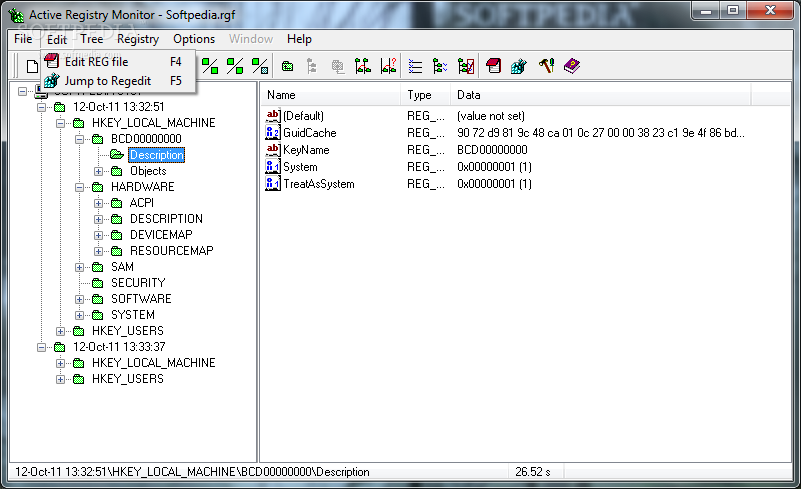Click the green folder scan toolbar icon
Viewport: 801px width, 489px height.
click(x=288, y=66)
